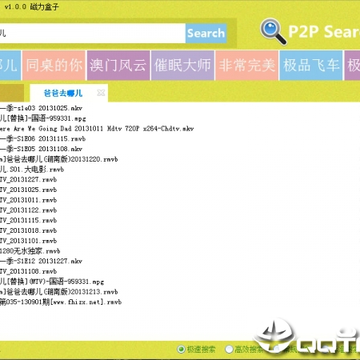360x360 pixels.
Task: Open result S01.大电影.rmvb
Action: point(32,170)
